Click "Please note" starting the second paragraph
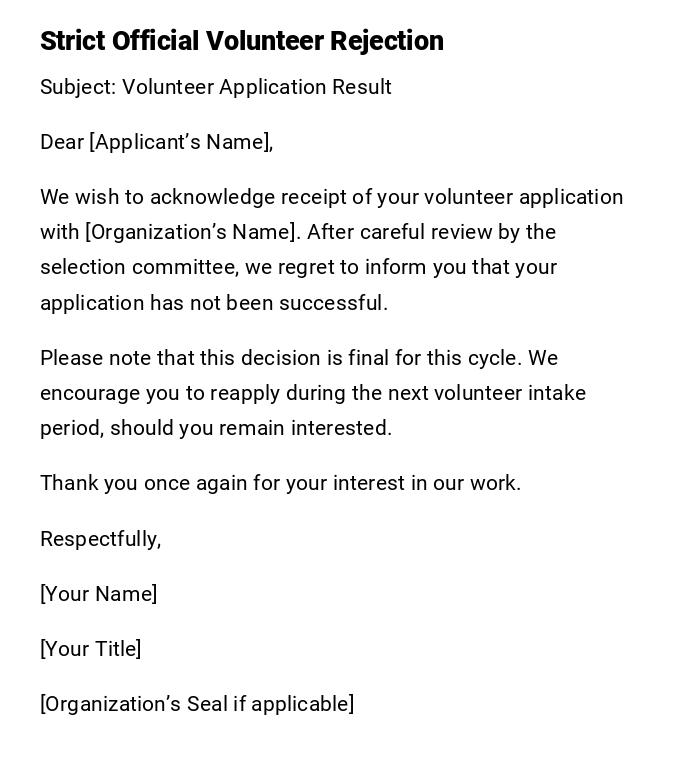 [x=87, y=358]
